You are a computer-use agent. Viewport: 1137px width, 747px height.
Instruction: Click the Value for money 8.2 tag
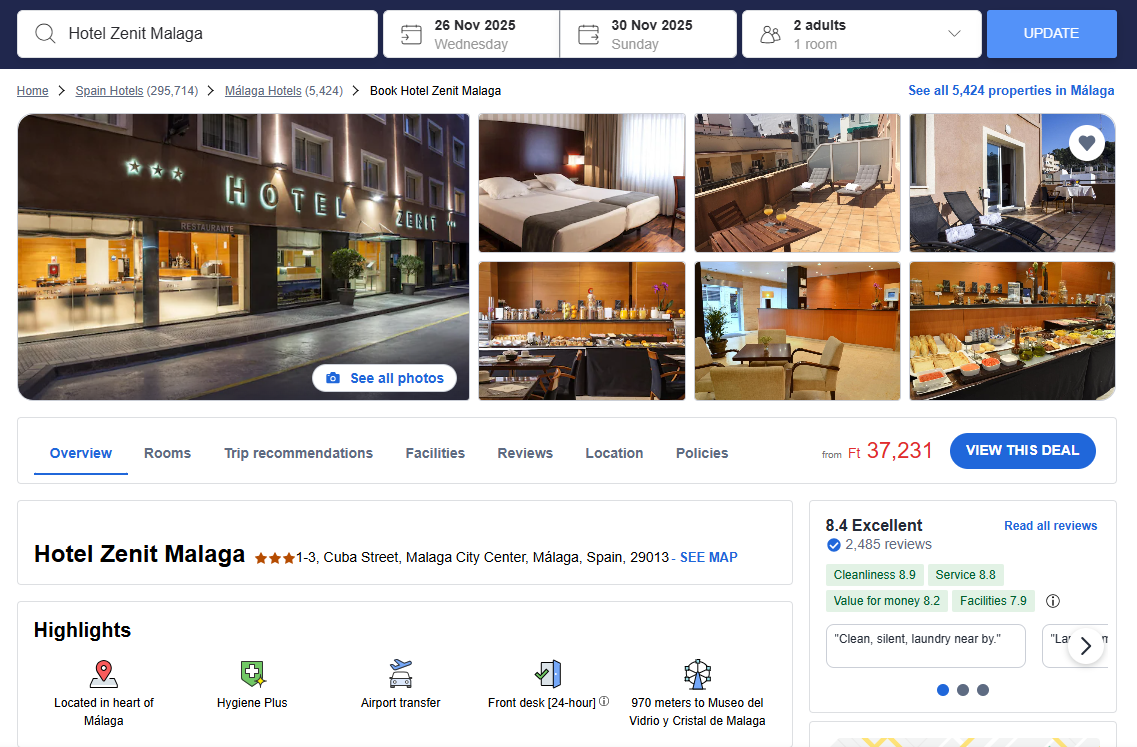pyautogui.click(x=886, y=601)
